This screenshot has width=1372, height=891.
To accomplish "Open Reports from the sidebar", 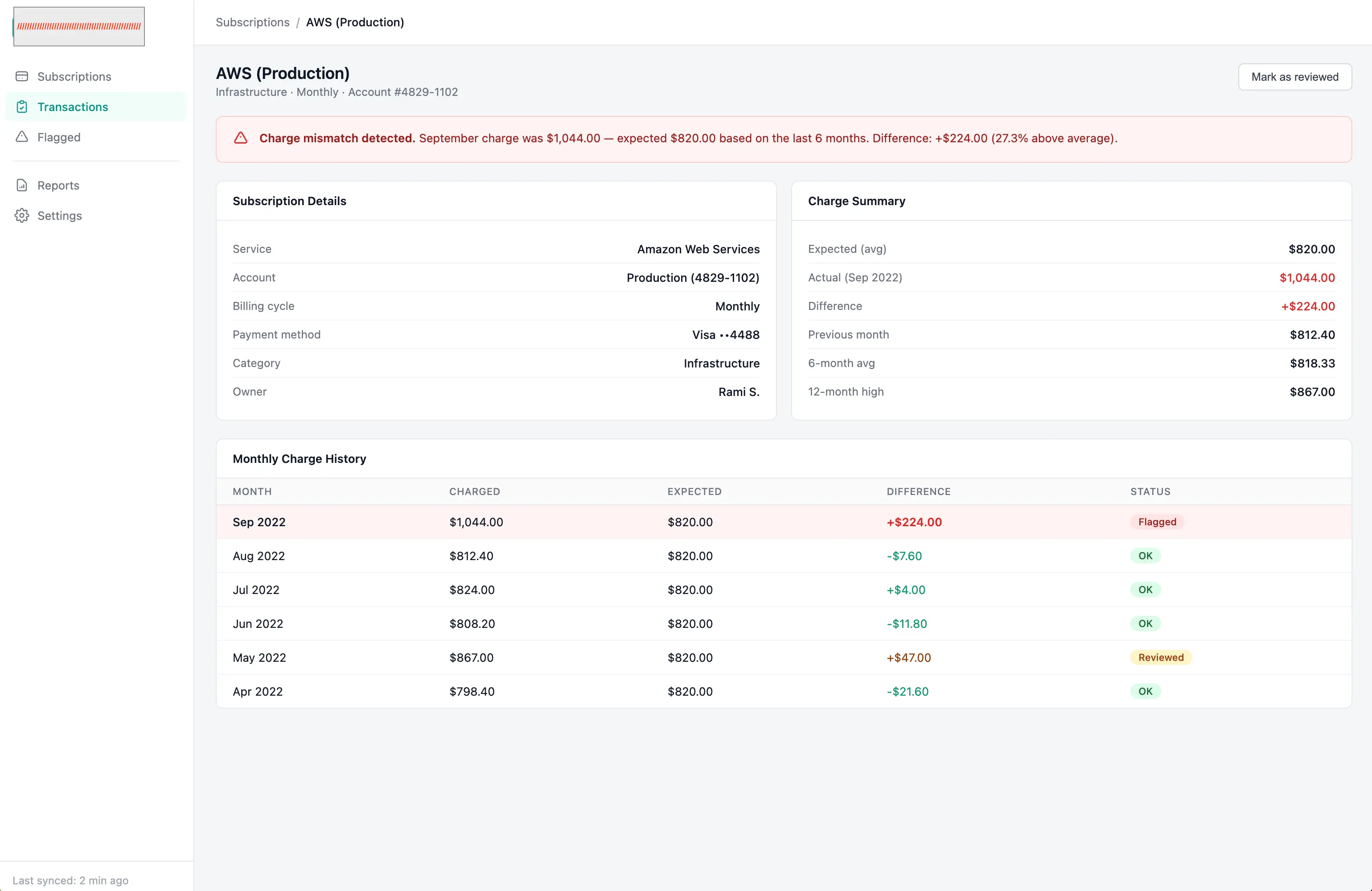I will click(96, 185).
